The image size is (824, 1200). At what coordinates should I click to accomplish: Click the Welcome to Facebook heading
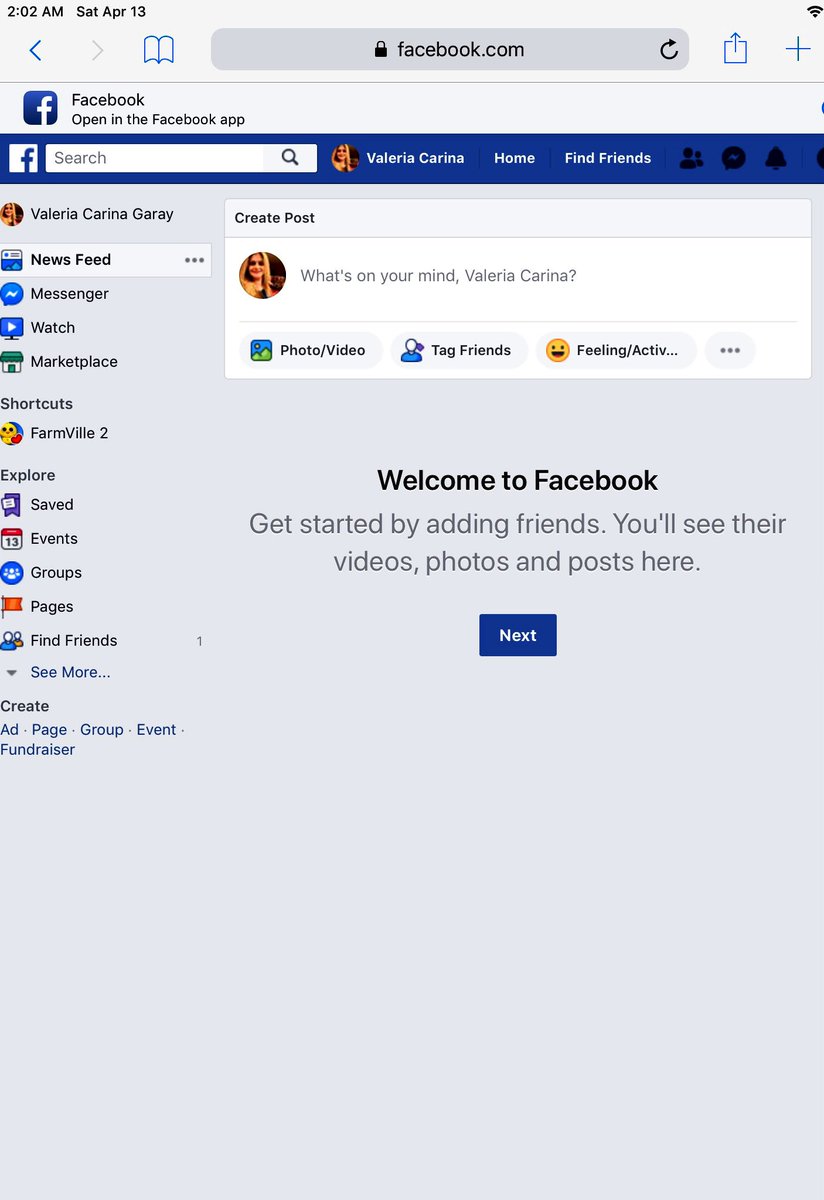pos(517,480)
